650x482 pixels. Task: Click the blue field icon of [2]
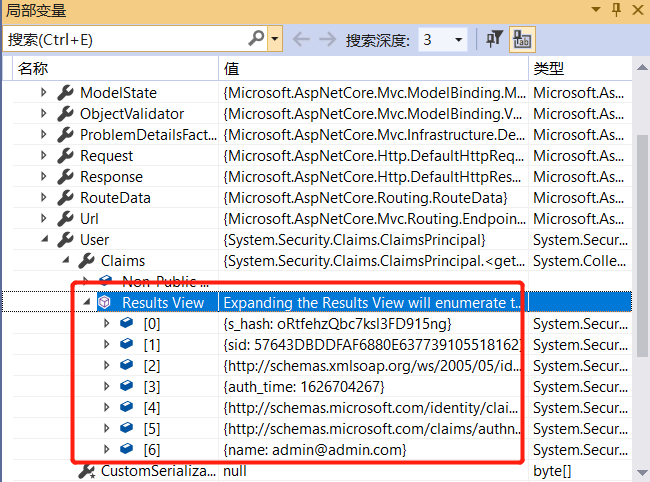(126, 364)
